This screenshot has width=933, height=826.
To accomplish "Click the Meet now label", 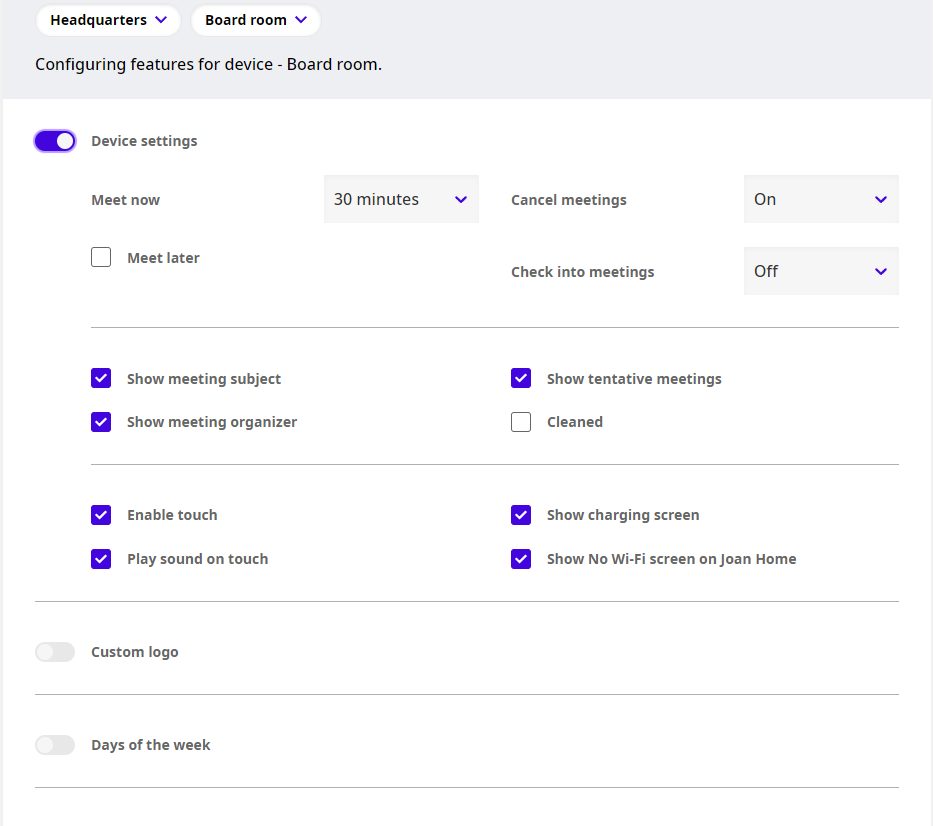I will tap(126, 200).
